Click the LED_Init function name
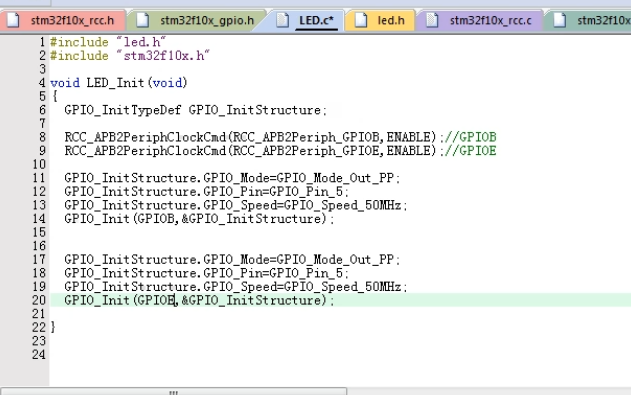Viewport: 631px width, 395px height. tap(115, 83)
